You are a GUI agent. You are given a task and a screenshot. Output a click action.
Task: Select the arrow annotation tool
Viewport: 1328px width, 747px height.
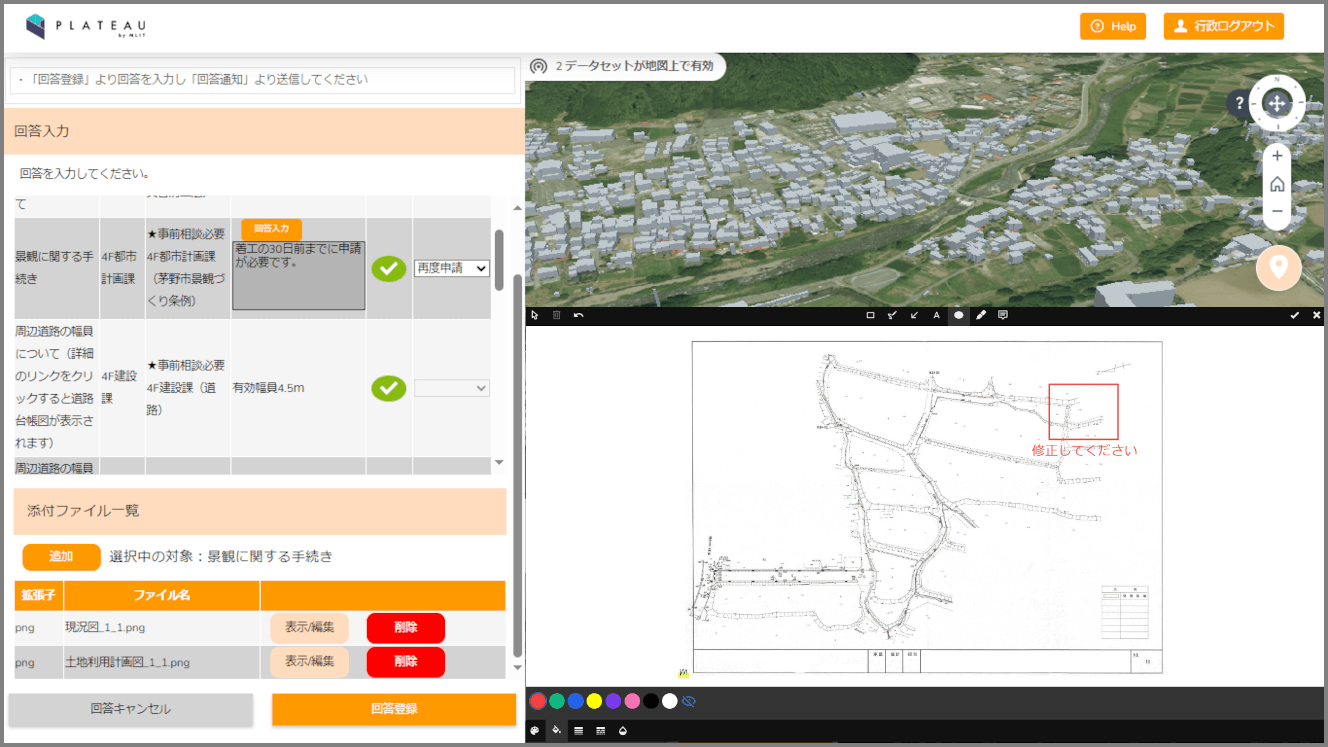tap(914, 315)
